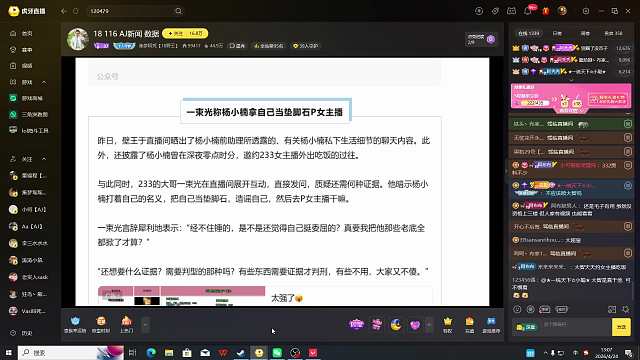The height and width of the screenshot is (360, 640).
Task: Collapse the 关注 followed list chevron
Action: tap(44, 159)
